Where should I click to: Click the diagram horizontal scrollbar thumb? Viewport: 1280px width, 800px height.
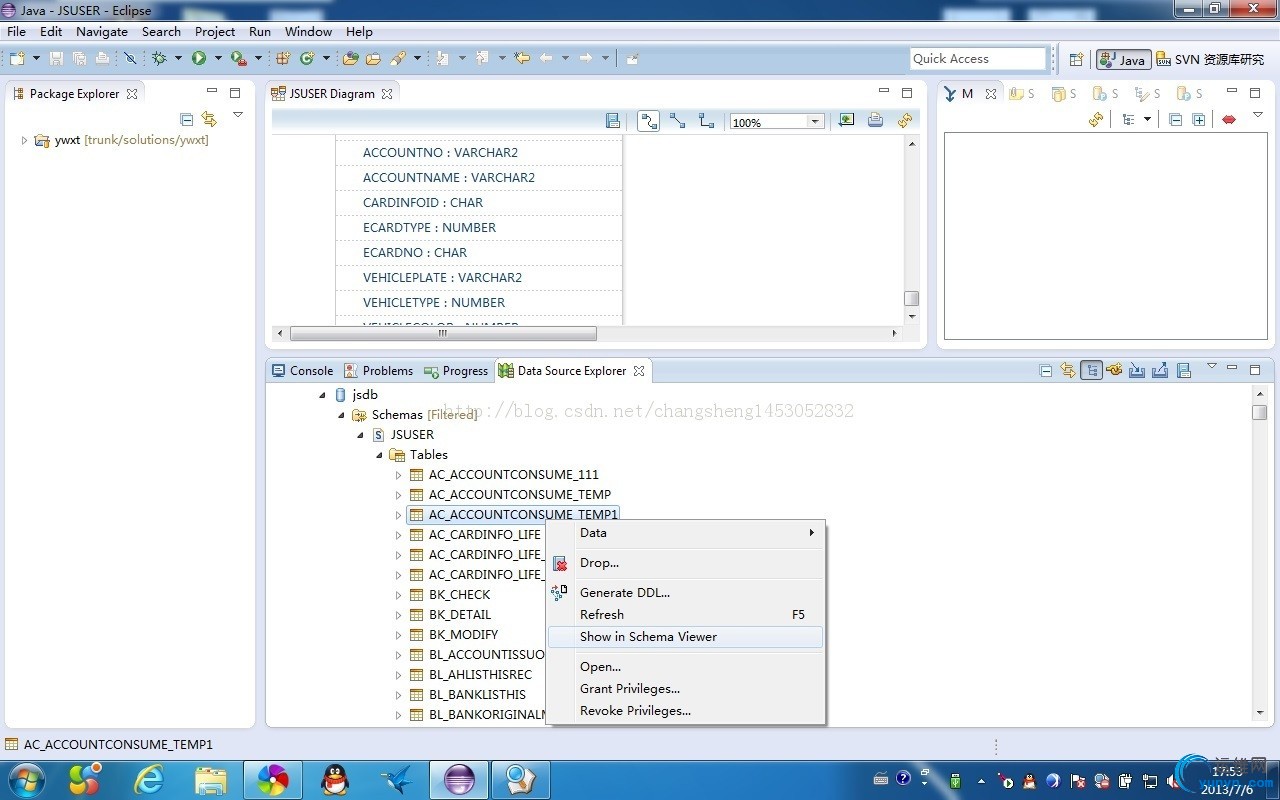pos(443,334)
